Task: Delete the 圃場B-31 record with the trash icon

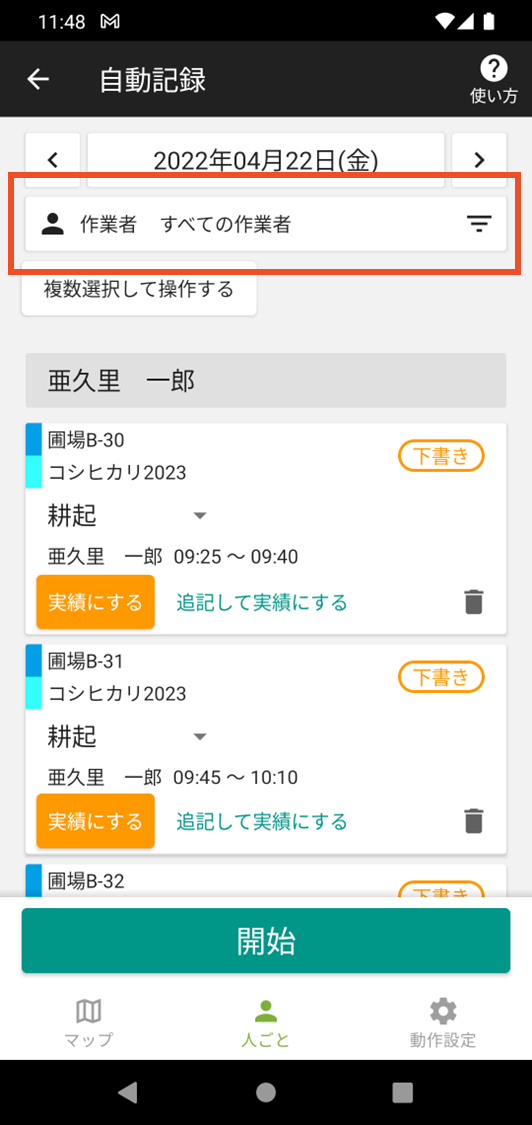Action: click(x=473, y=820)
